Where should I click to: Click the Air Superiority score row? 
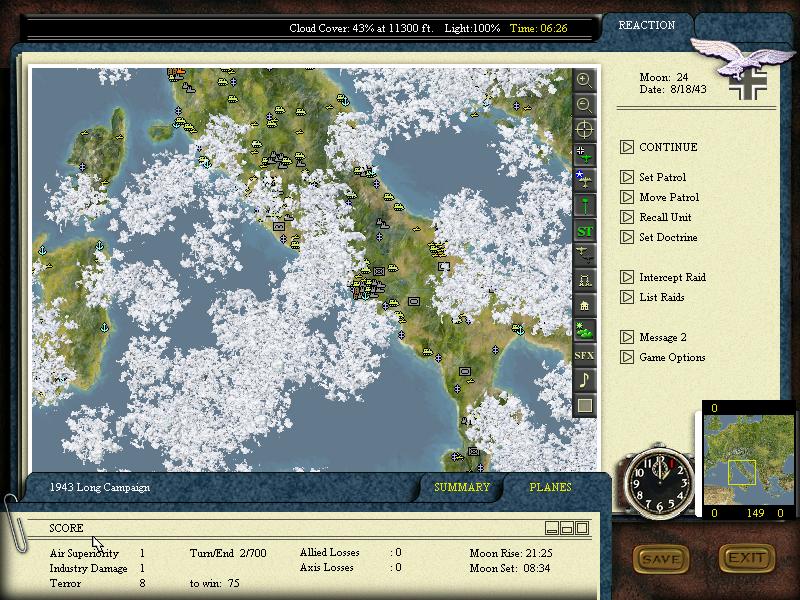(97, 553)
